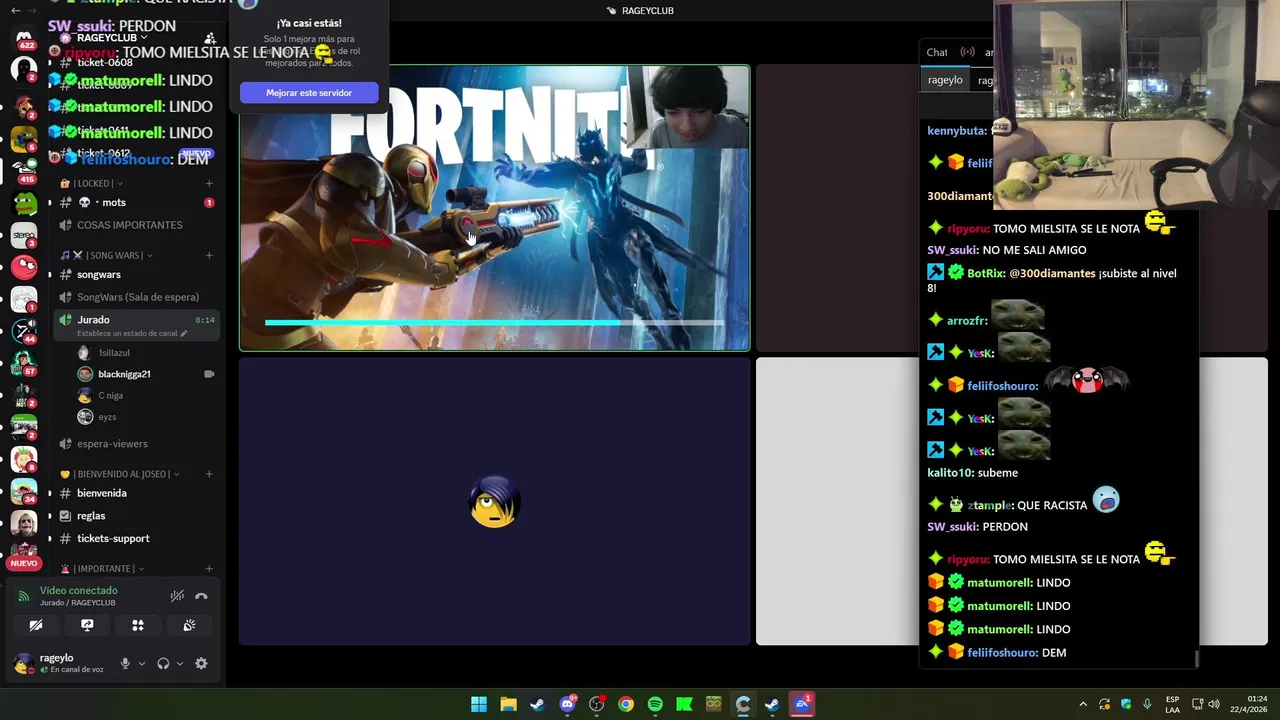1280x720 pixels.
Task: Open user settings gear
Action: pos(201,663)
